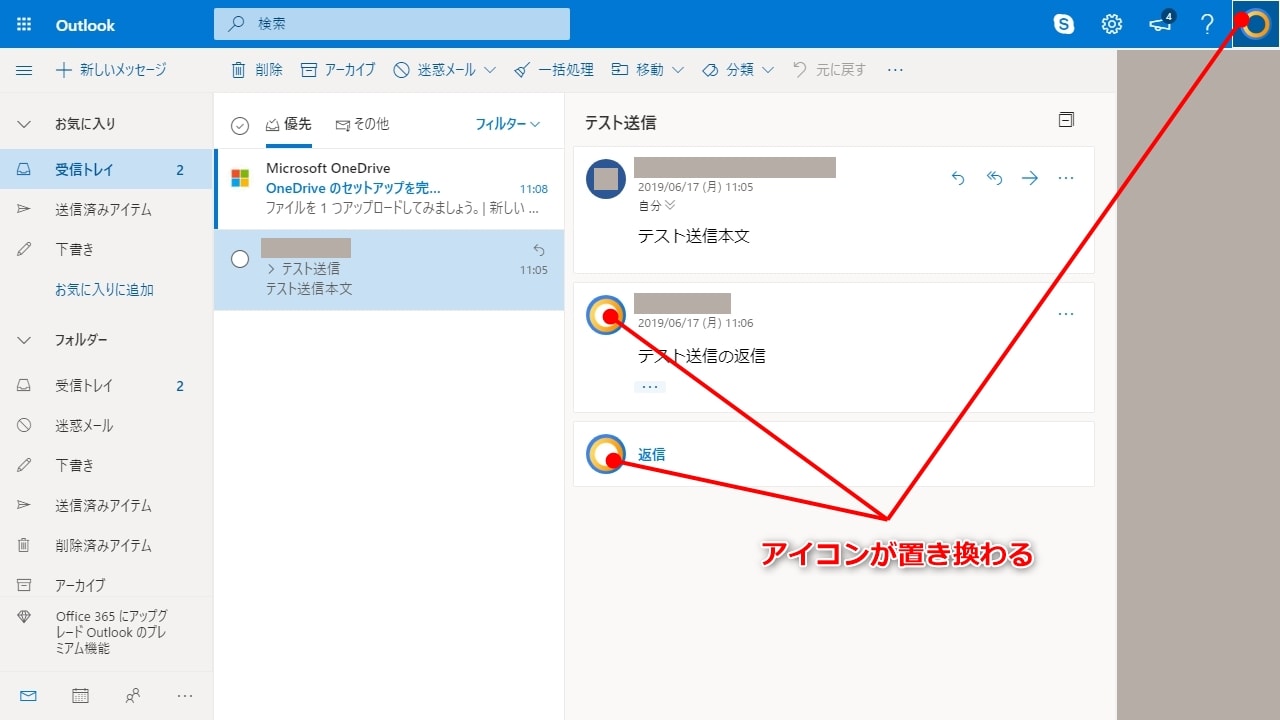
Task: Toggle the hamburger navigation pane button
Action: pos(24,70)
